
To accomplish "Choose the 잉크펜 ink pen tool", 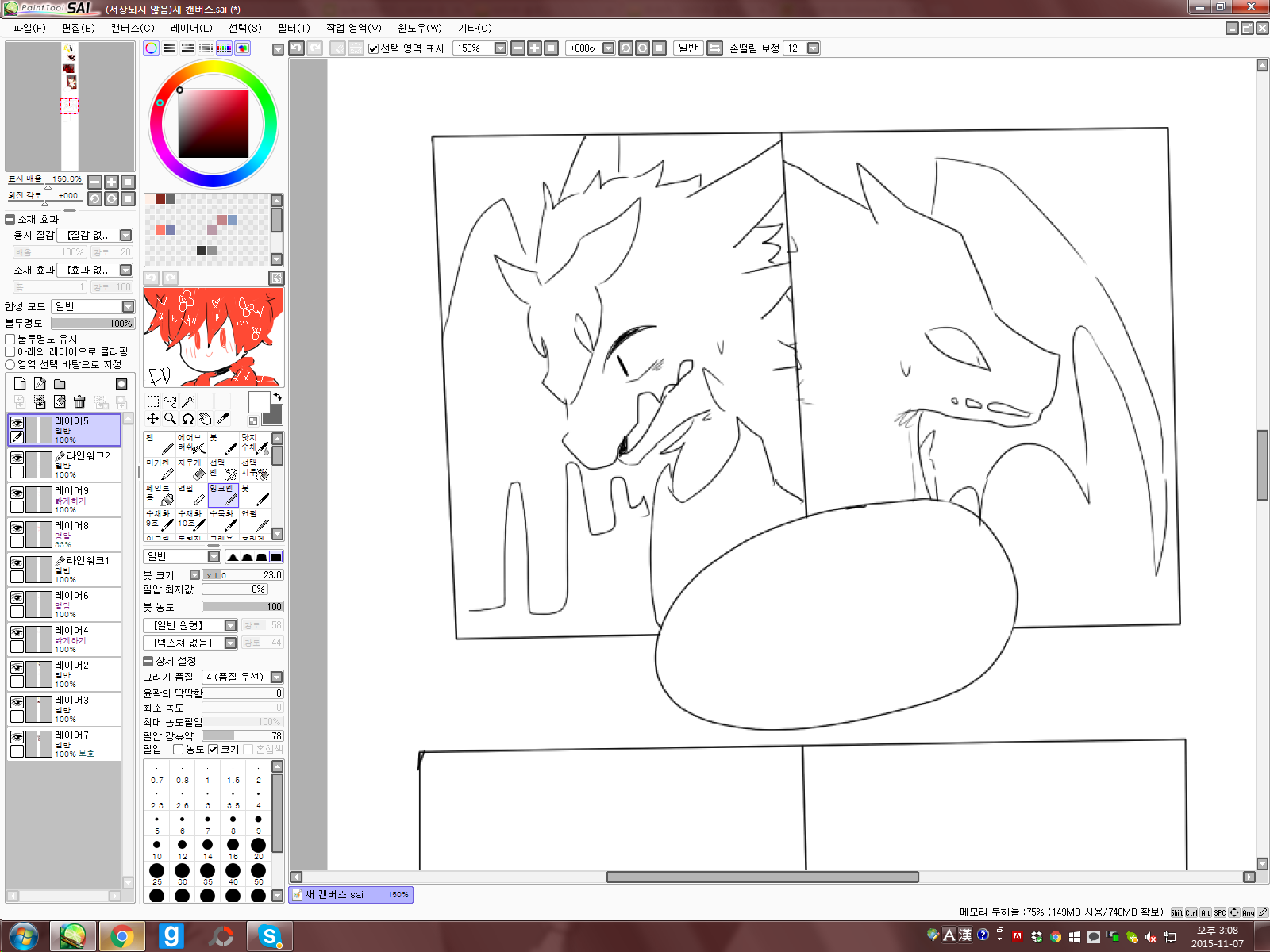I will point(223,495).
